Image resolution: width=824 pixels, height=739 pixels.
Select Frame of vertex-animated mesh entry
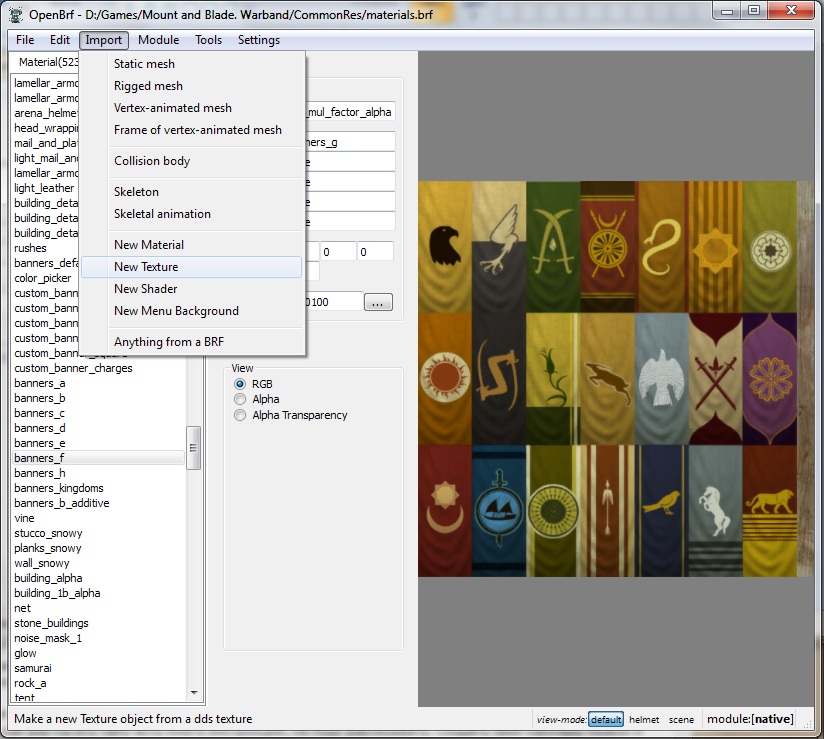click(x=192, y=130)
